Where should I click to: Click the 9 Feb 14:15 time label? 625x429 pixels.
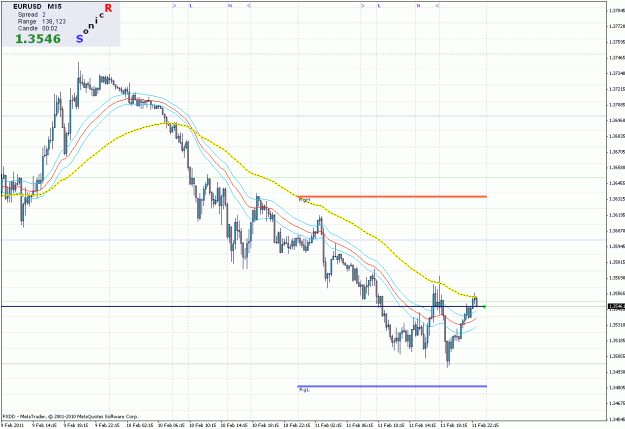point(44,425)
